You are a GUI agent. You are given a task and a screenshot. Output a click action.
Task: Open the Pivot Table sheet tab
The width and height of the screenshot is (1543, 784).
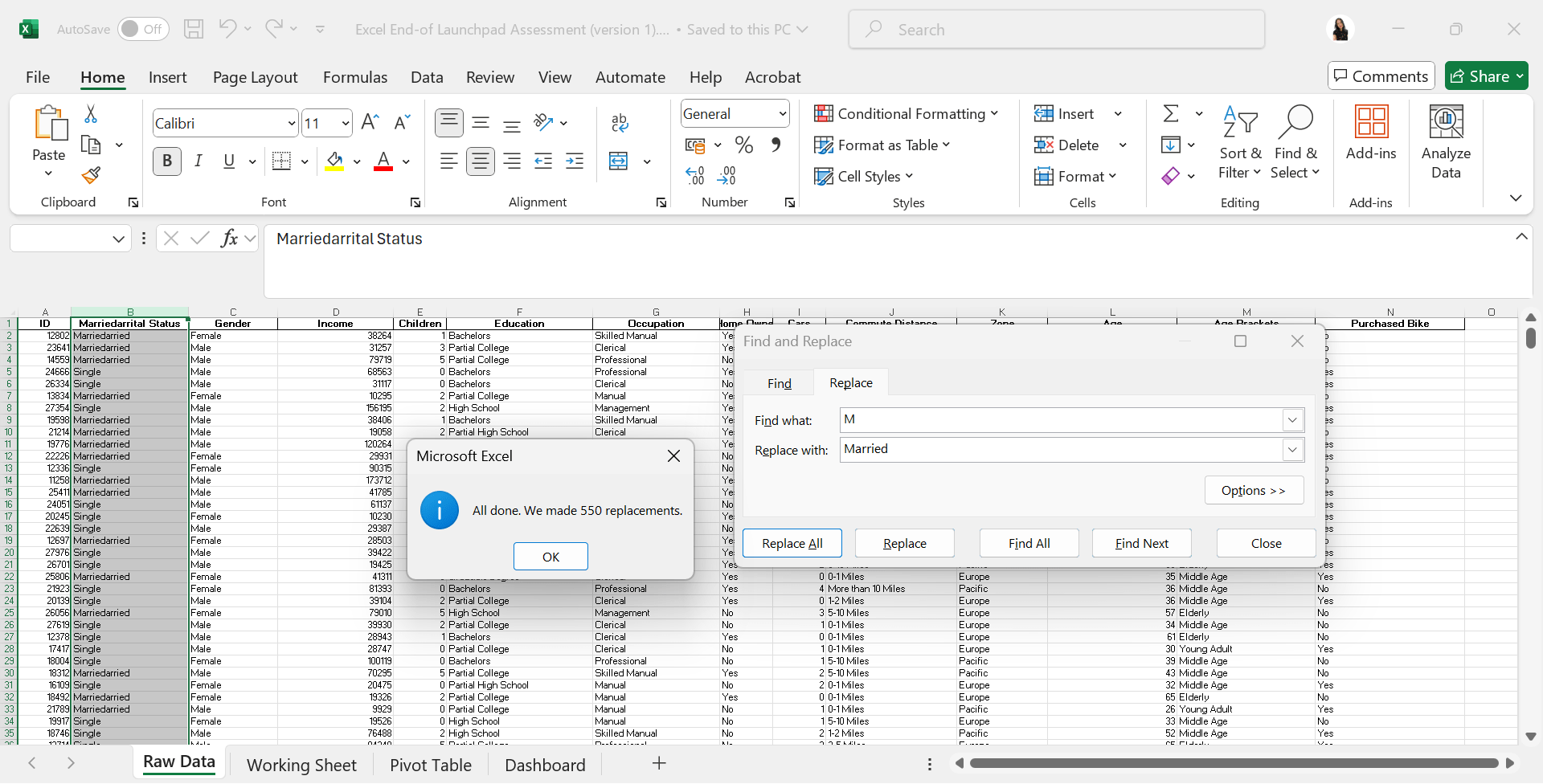(x=431, y=765)
